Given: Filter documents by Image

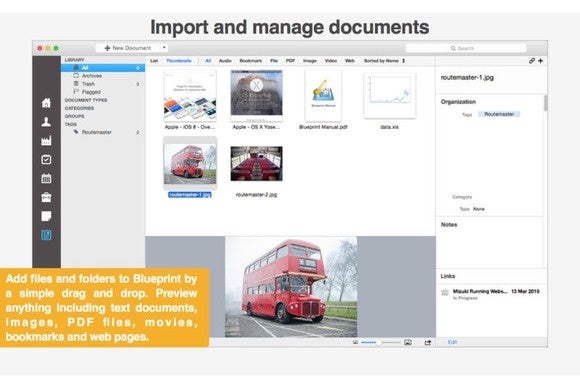Looking at the screenshot, I should pos(310,61).
